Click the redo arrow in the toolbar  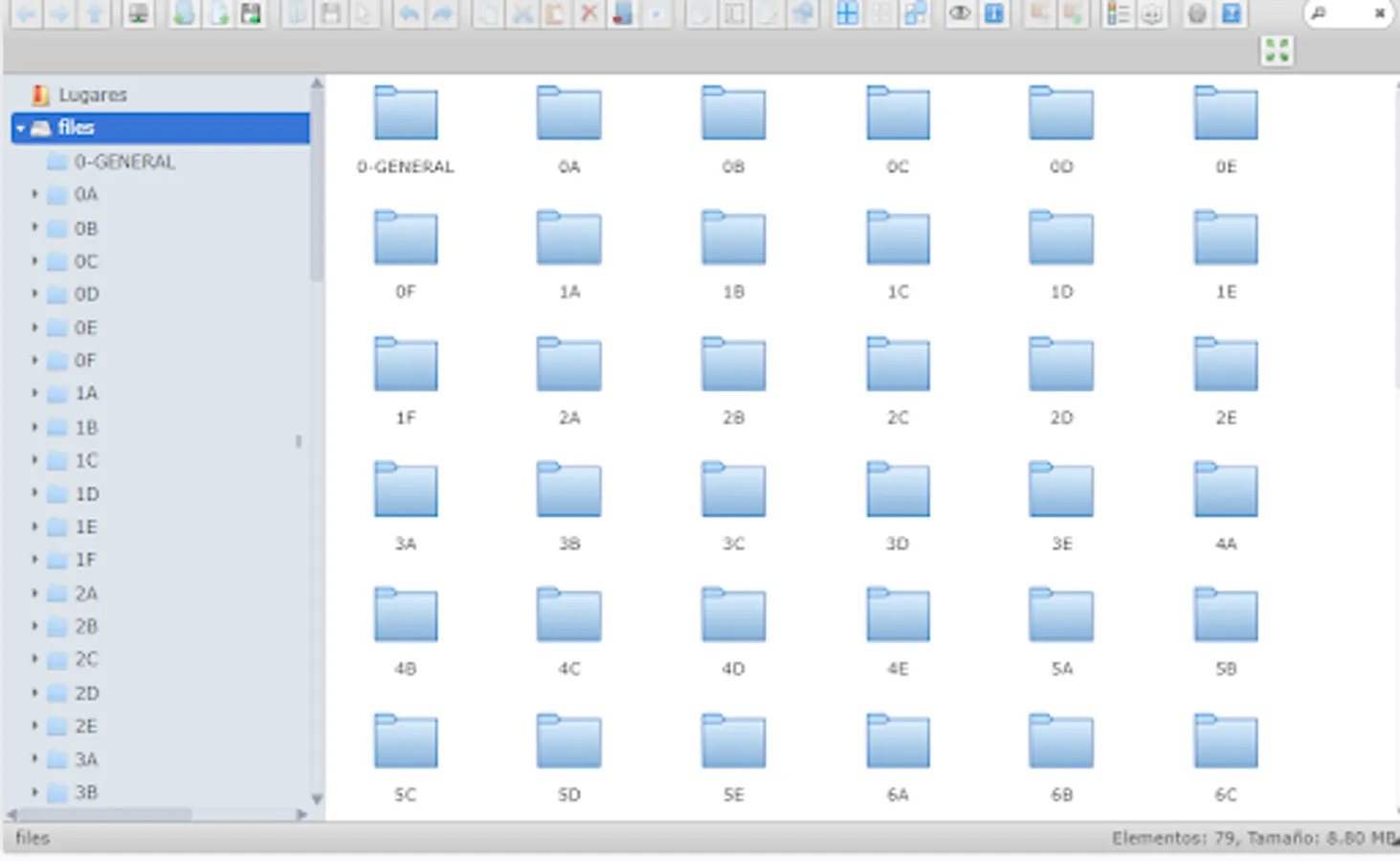pos(442,14)
